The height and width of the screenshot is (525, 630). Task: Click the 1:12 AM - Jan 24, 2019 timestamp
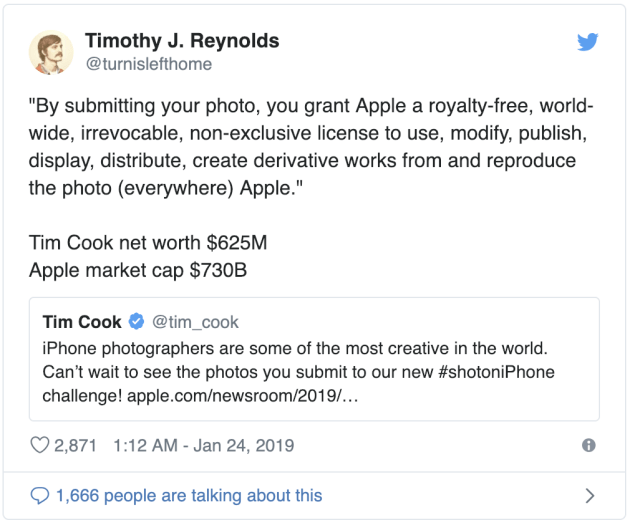(202, 445)
